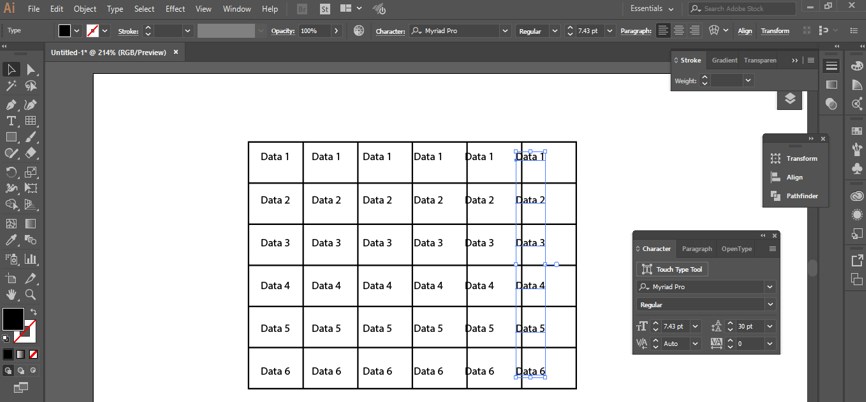Open the stroke color dropdown in control bar

point(104,31)
